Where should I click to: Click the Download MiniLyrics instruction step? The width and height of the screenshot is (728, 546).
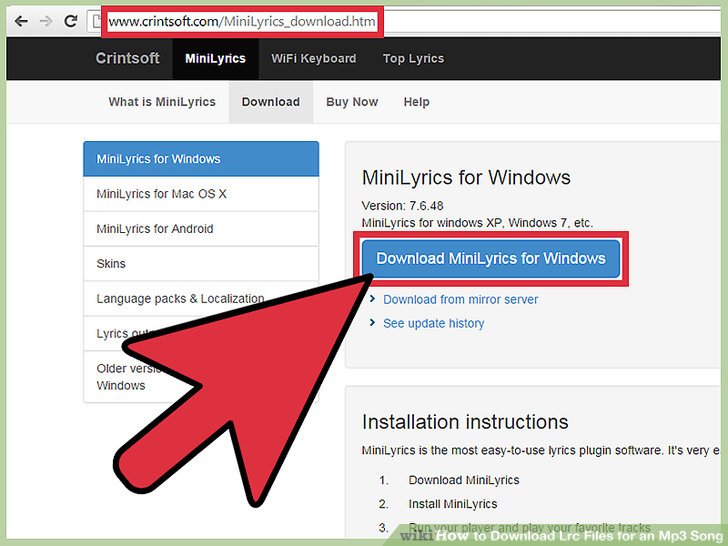tap(464, 480)
